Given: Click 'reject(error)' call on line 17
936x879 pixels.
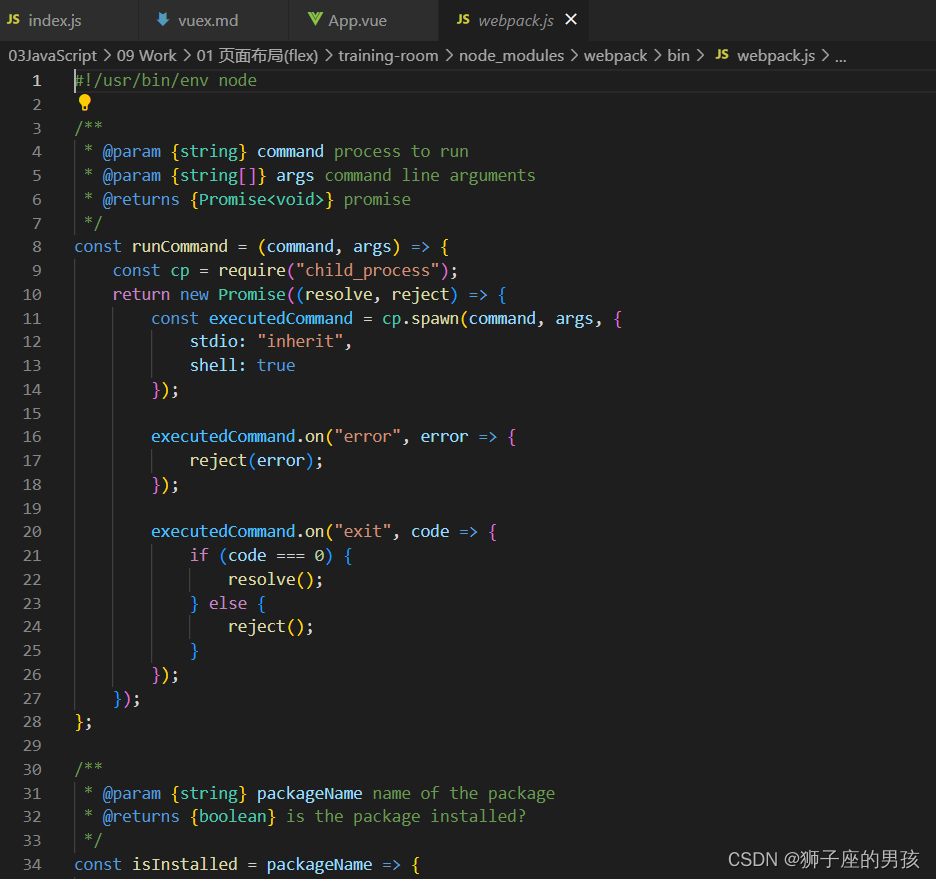Looking at the screenshot, I should (251, 460).
